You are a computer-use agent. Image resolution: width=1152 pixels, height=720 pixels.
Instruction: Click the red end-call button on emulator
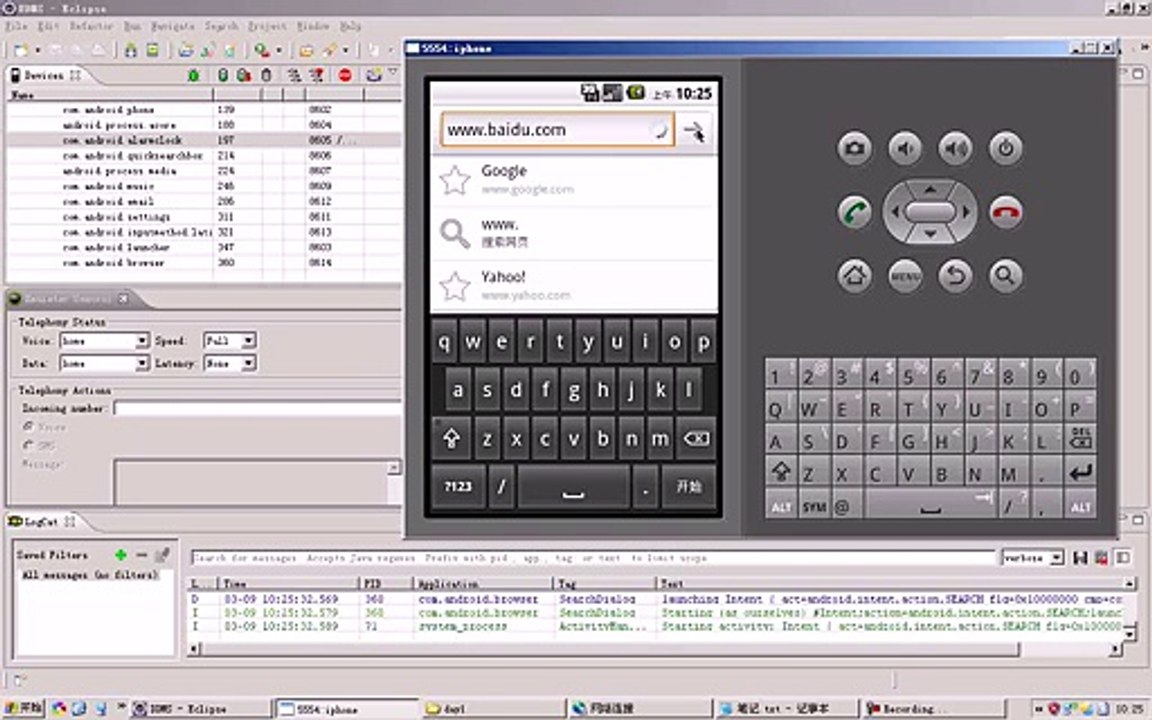click(x=1006, y=212)
